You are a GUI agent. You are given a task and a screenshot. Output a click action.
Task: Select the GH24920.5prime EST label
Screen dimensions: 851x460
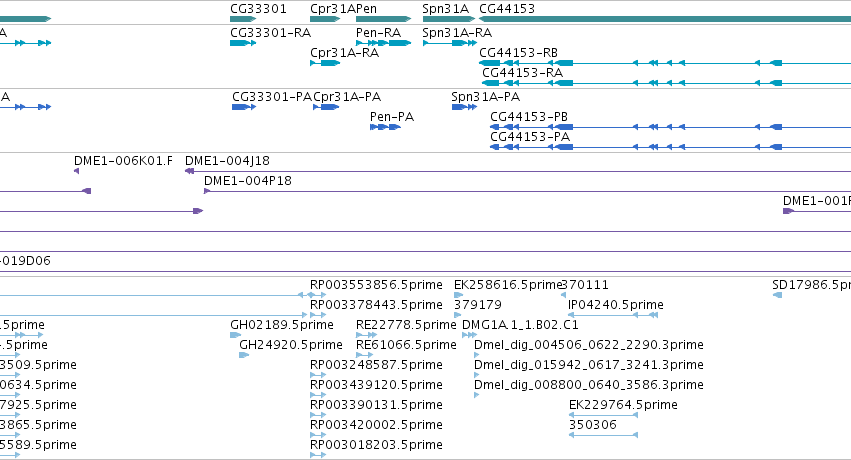pos(291,345)
